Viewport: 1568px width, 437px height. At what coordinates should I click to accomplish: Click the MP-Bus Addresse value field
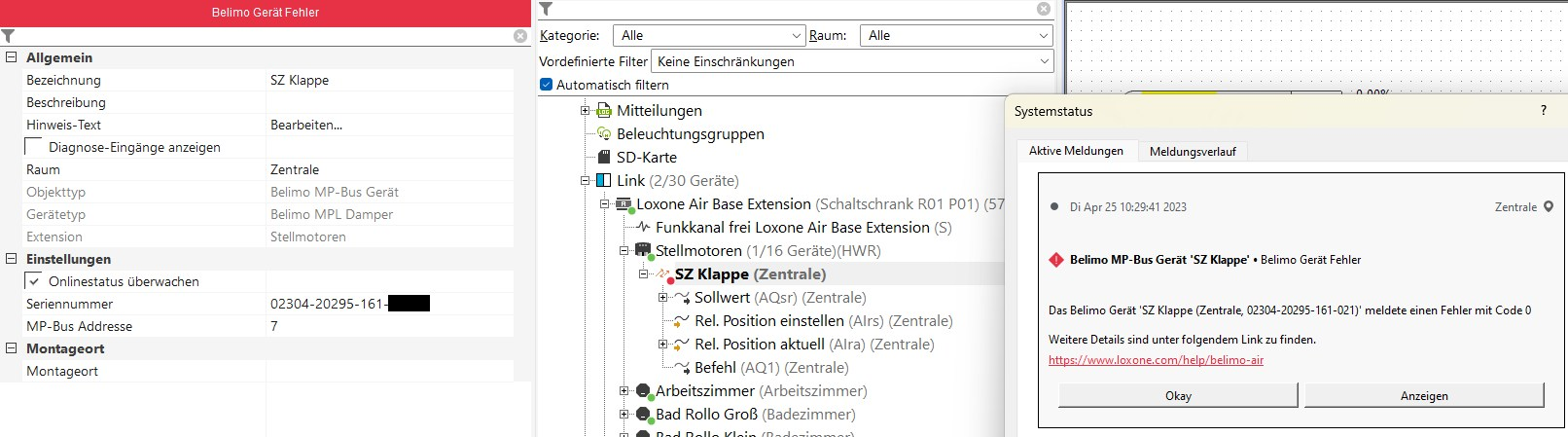point(389,326)
